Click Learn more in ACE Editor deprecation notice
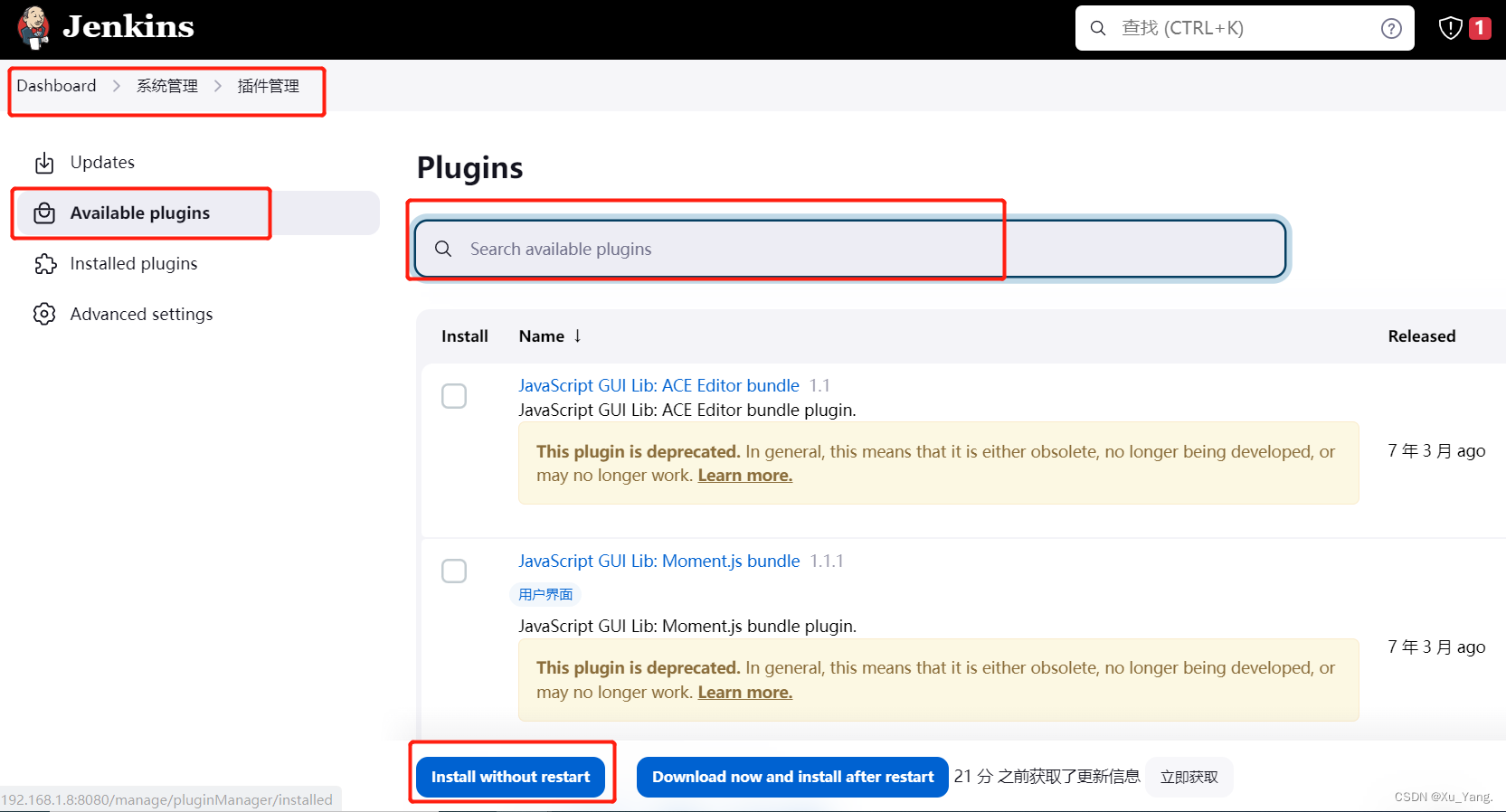This screenshot has height=812, width=1506. (x=745, y=476)
